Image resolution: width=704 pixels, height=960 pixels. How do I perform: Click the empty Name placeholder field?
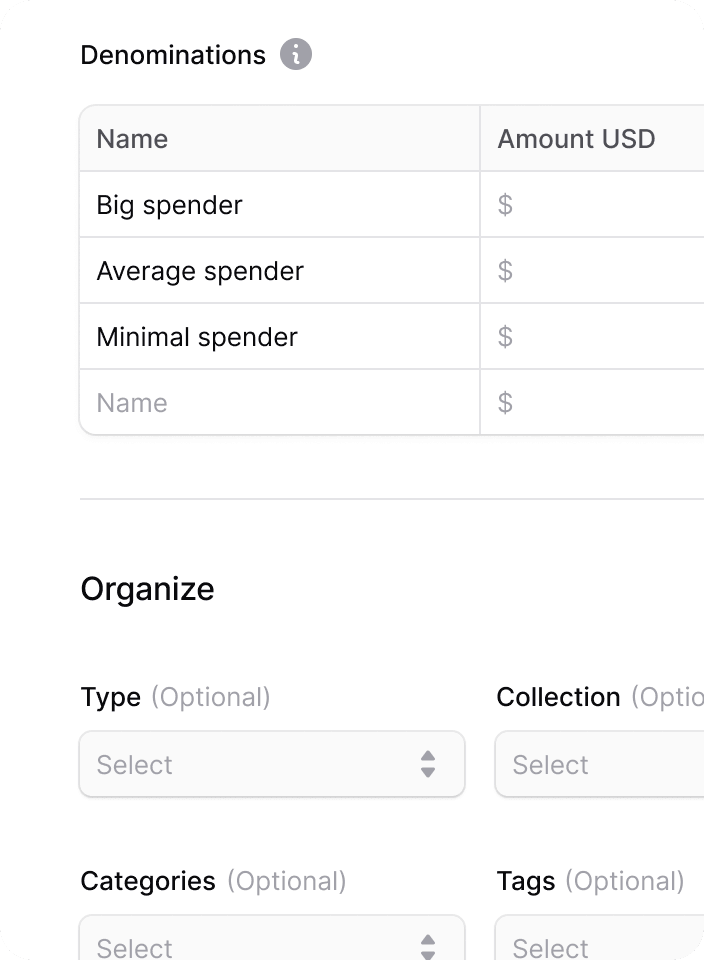pyautogui.click(x=280, y=403)
